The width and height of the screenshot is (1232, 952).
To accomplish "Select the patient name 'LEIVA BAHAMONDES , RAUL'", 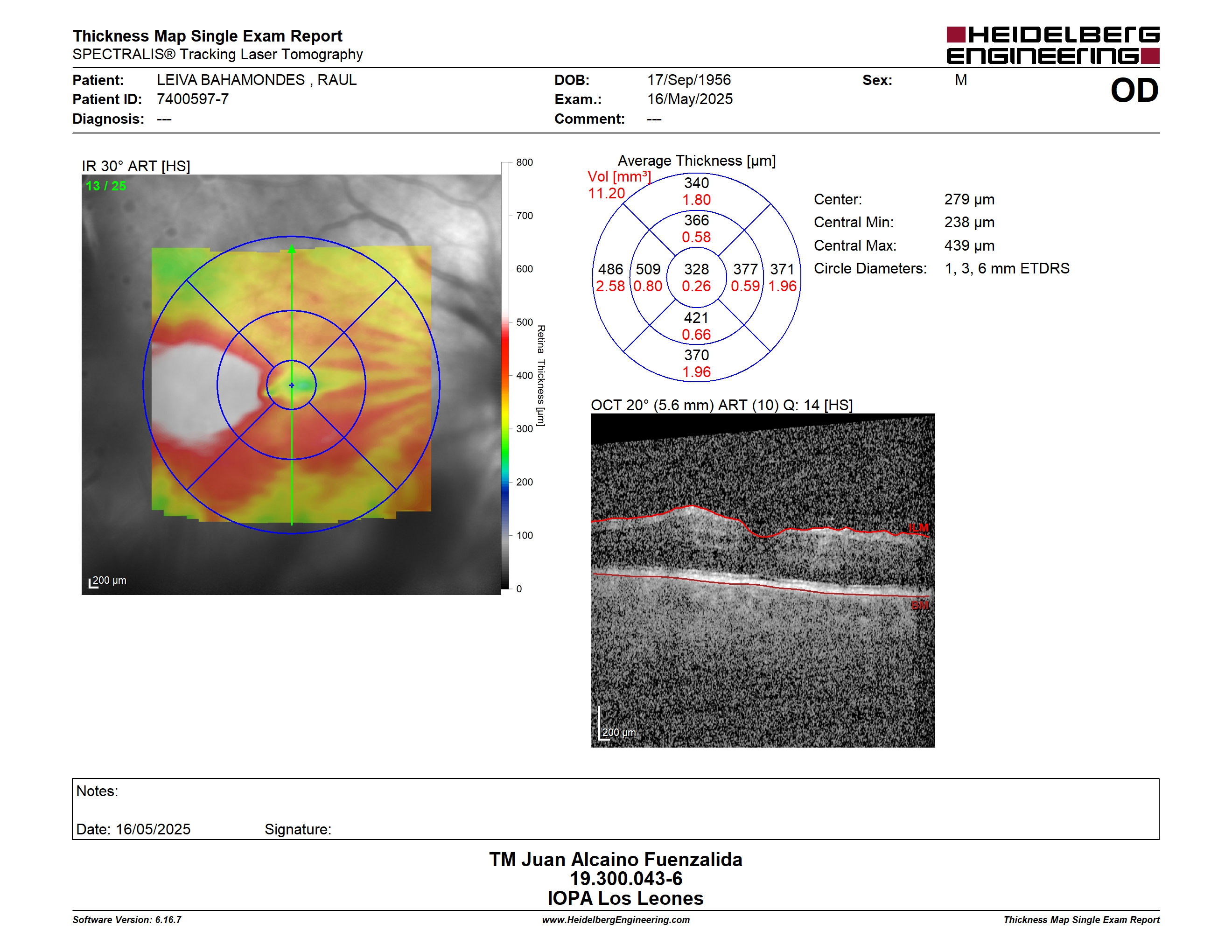I will pos(257,80).
